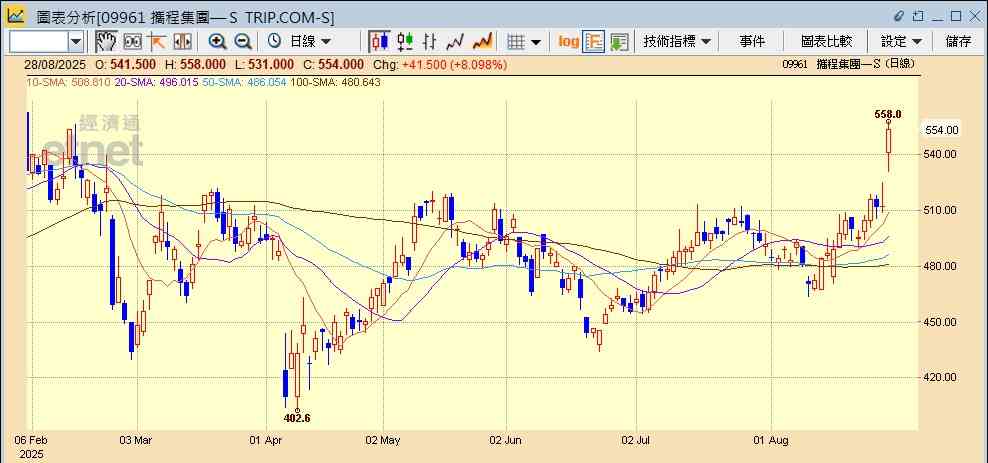
Task: Click the 02 May date axis label
Action: pos(383,439)
